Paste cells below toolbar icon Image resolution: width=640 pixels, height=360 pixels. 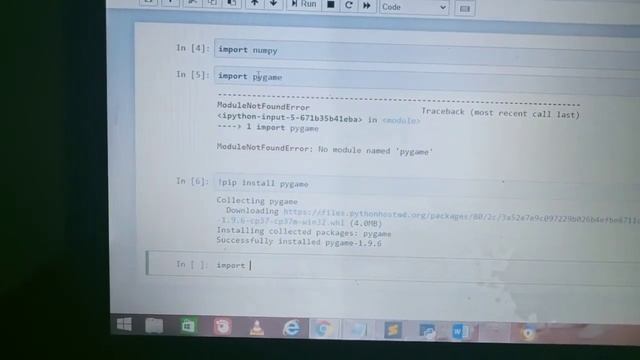(231, 3)
